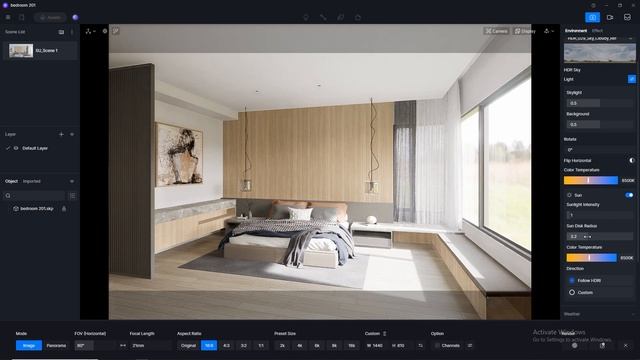The image size is (640, 360).
Task: Choose 16:9 aspect ratio
Action: (x=209, y=345)
